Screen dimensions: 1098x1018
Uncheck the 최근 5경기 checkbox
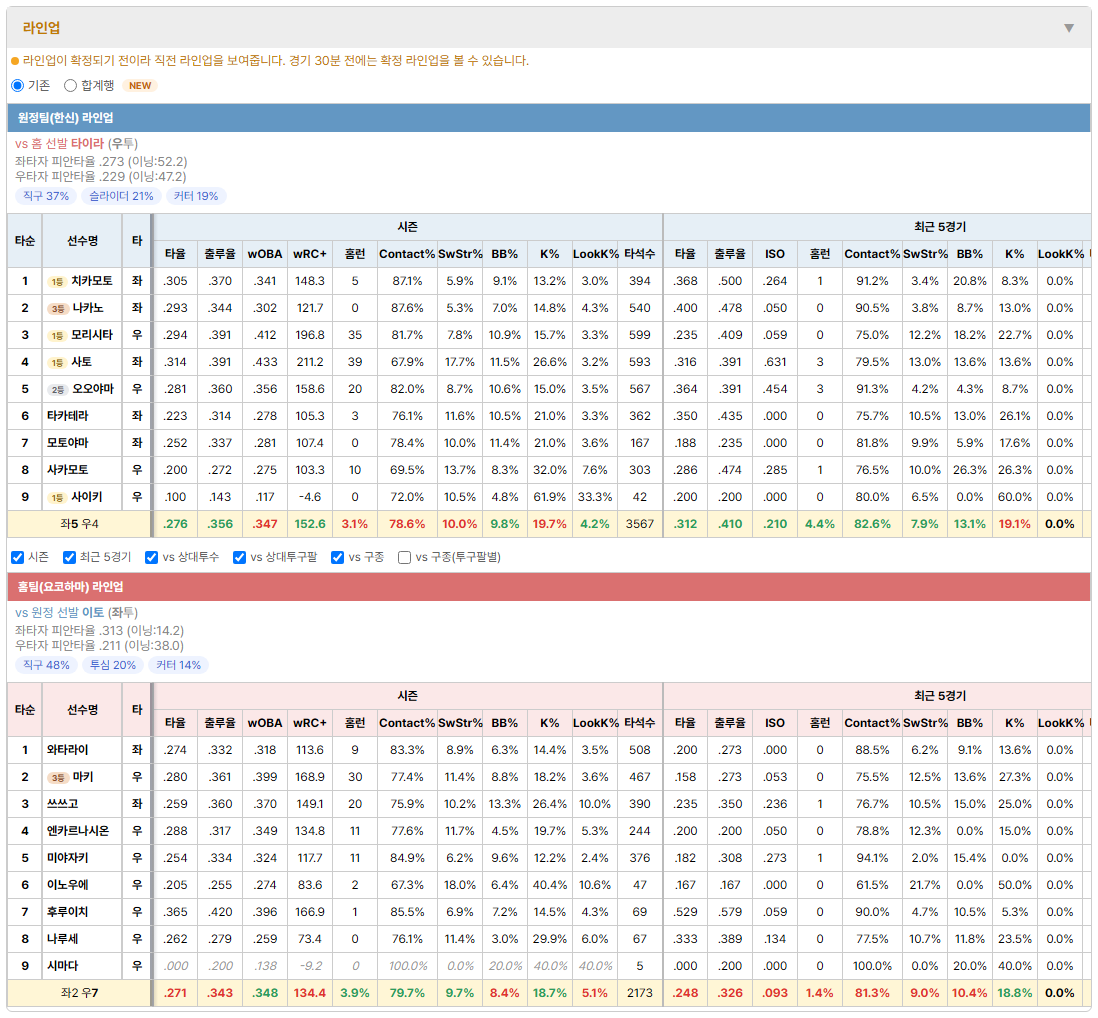coord(69,557)
